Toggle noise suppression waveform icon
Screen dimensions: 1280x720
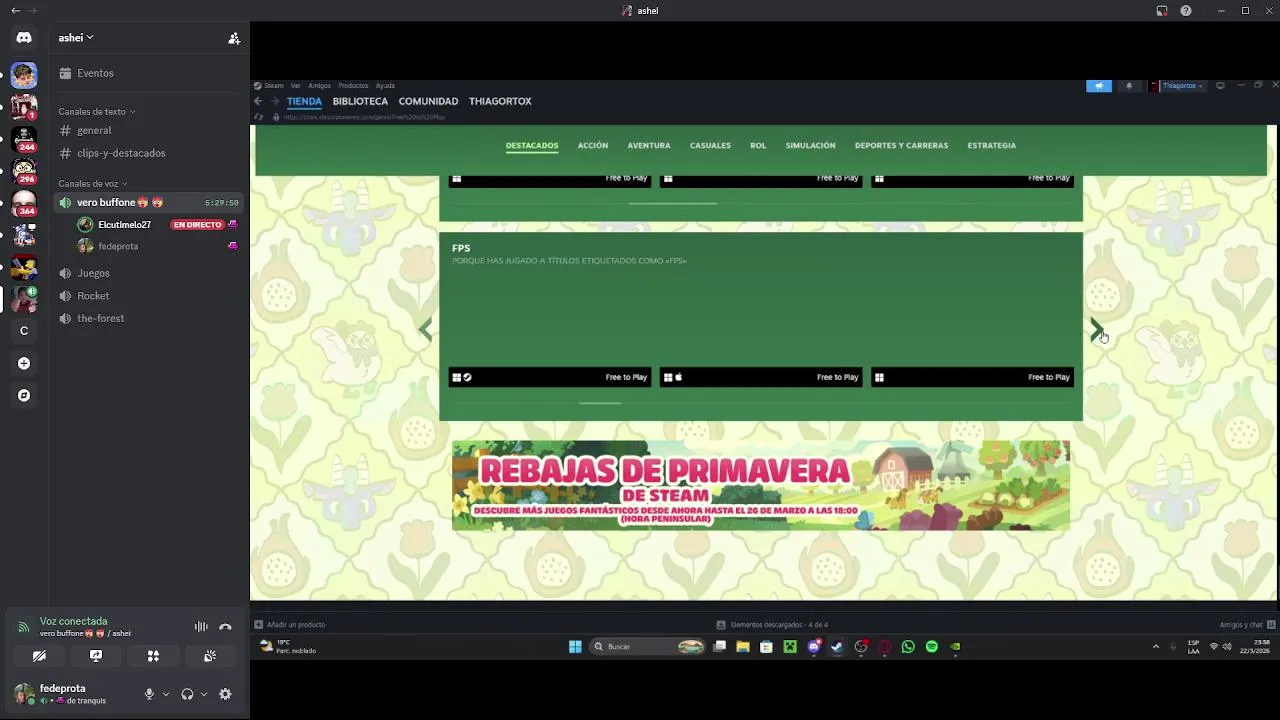tap(201, 627)
